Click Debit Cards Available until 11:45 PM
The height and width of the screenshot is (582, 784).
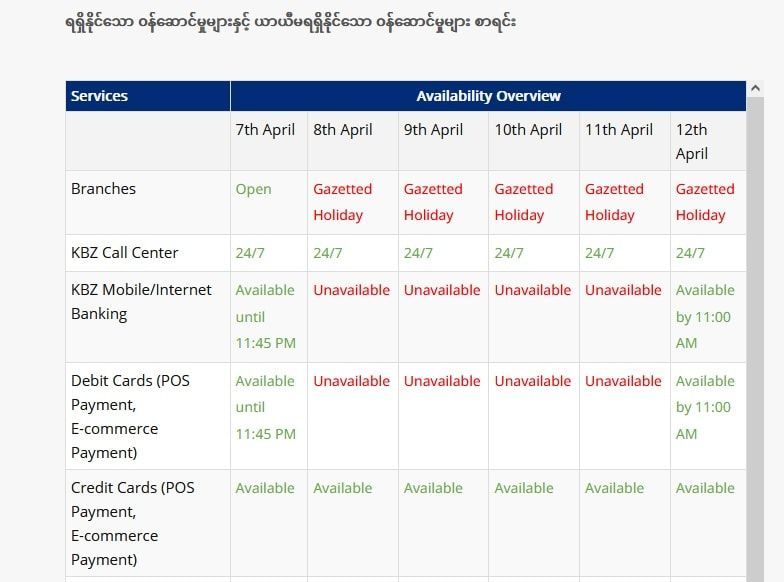pos(266,408)
